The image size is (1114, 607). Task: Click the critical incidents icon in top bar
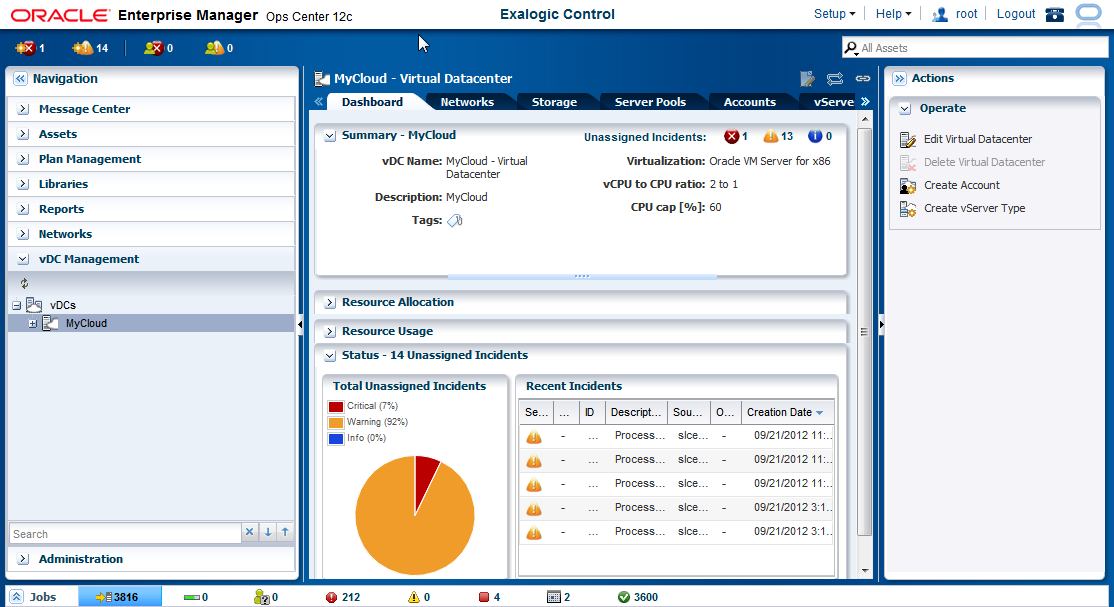(x=25, y=48)
